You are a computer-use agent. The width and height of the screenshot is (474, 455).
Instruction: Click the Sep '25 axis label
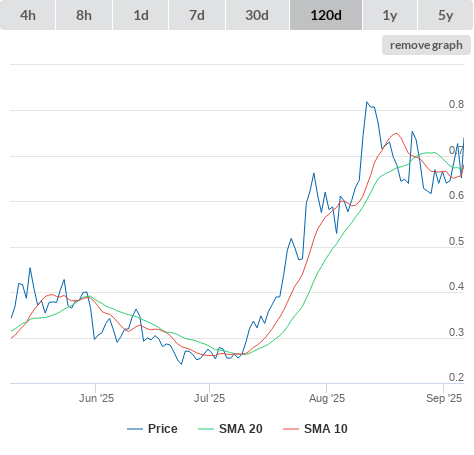[444, 398]
